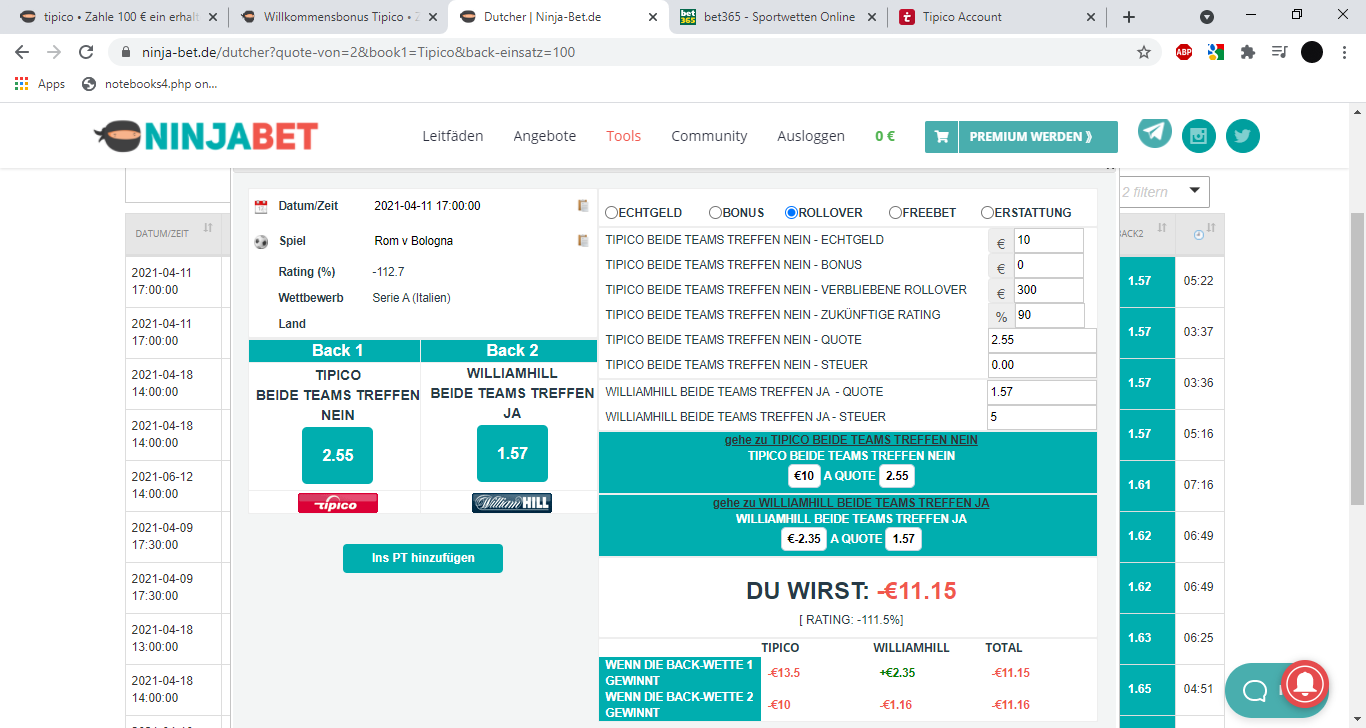
Task: Copy the Spiel value icon
Action: (x=583, y=241)
